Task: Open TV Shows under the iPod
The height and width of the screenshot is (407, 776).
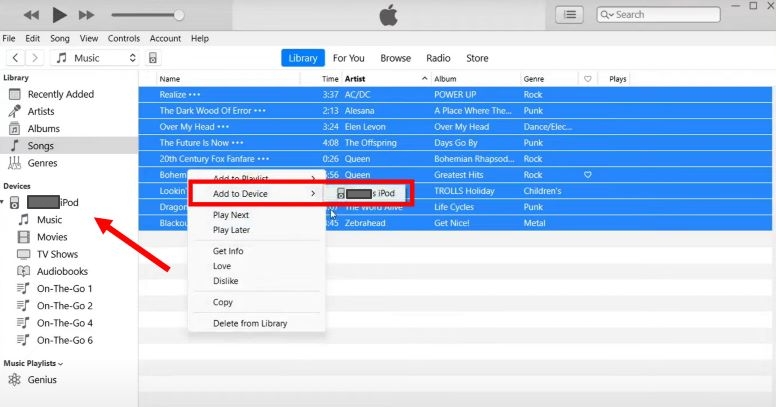Action: tap(57, 254)
